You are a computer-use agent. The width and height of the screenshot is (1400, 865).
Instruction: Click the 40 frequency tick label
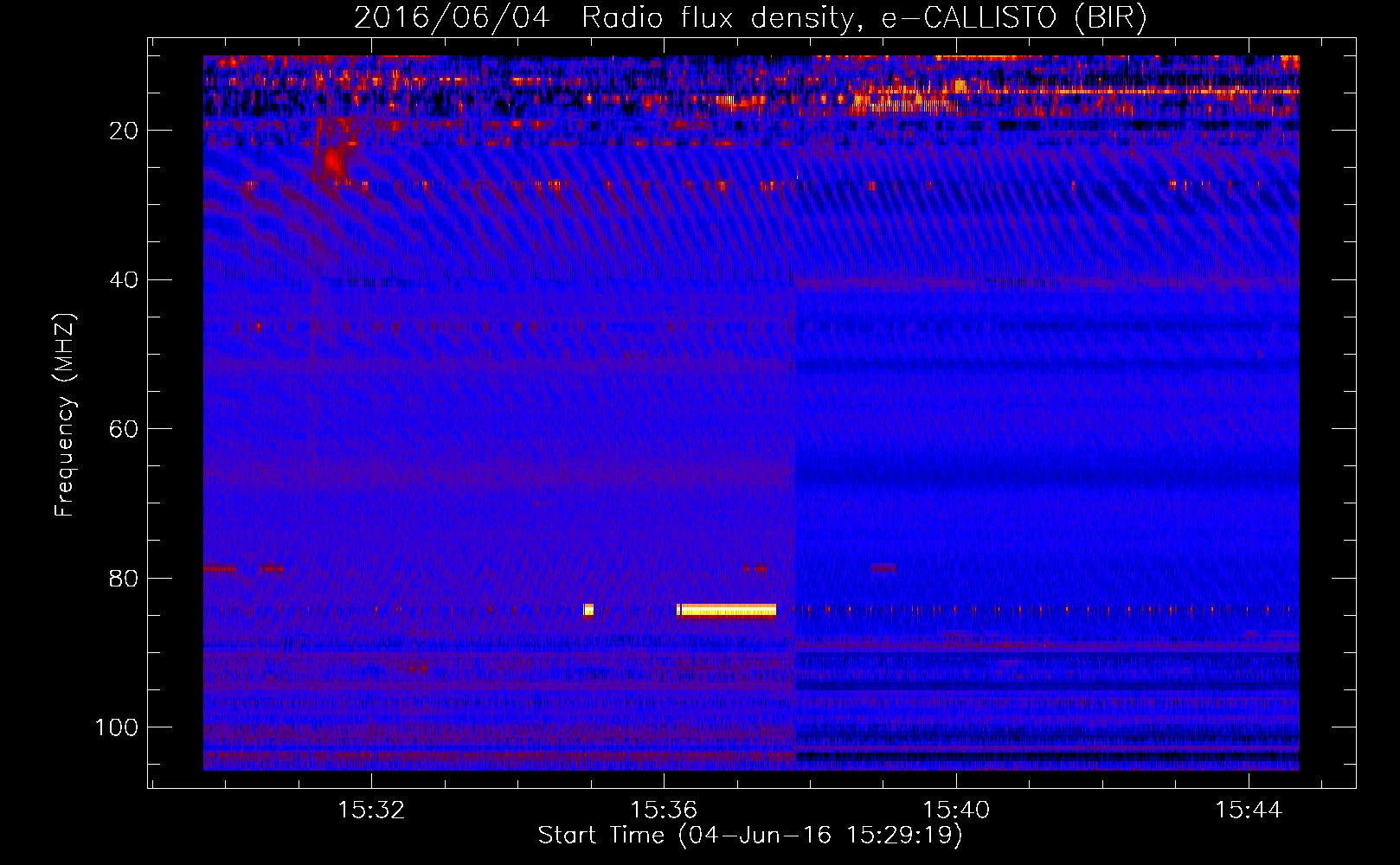(x=124, y=280)
